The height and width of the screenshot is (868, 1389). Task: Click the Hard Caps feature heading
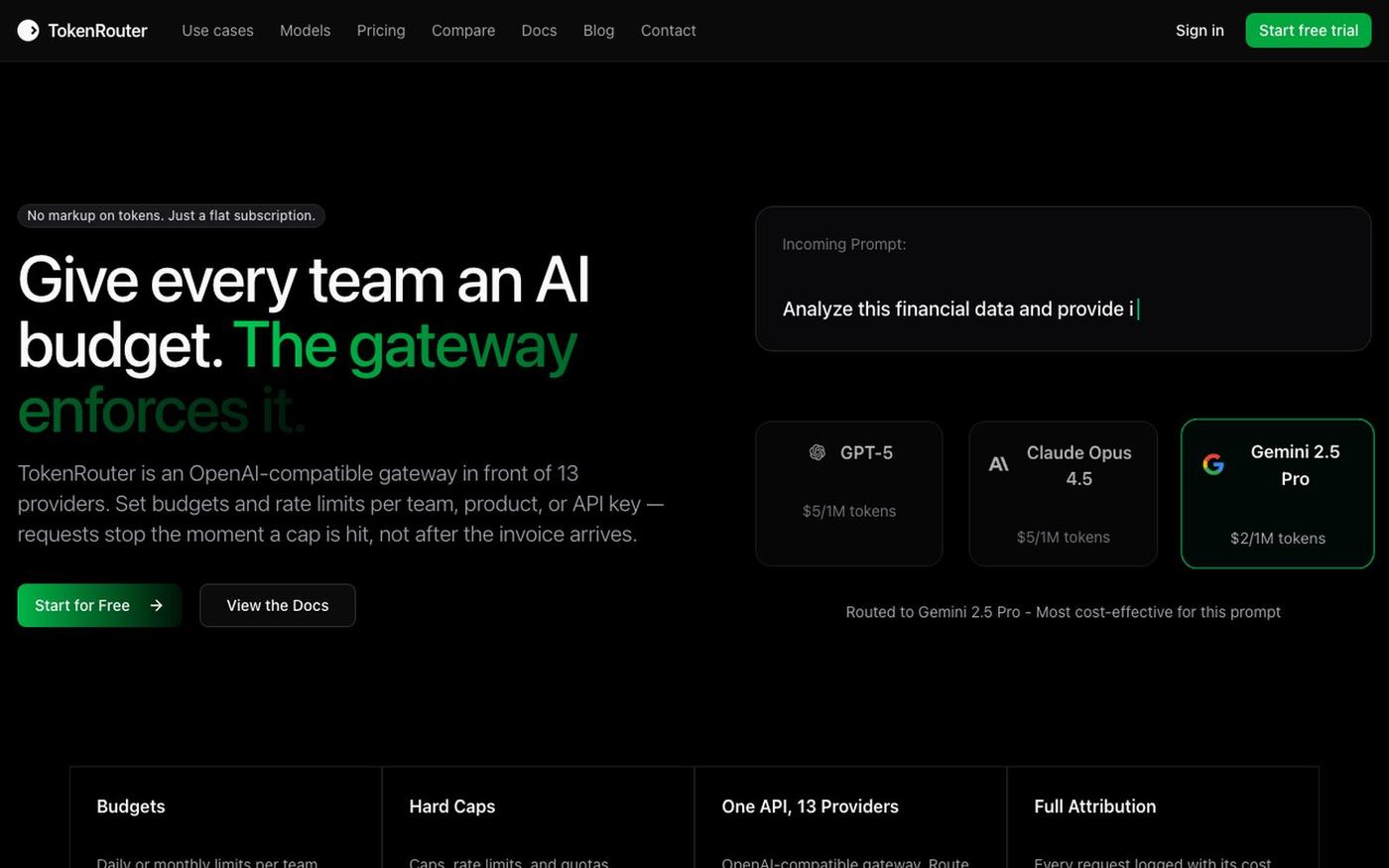click(451, 806)
